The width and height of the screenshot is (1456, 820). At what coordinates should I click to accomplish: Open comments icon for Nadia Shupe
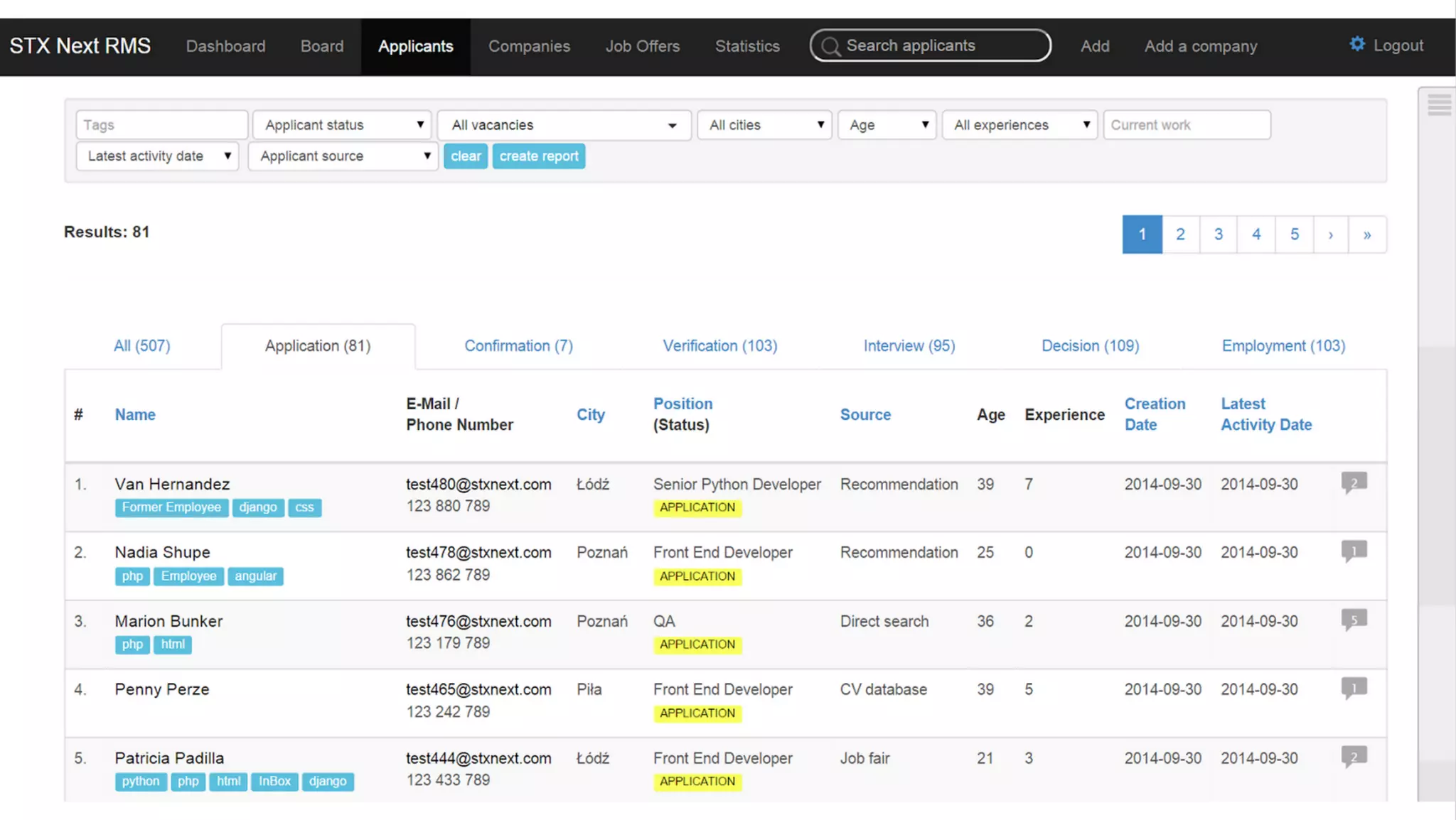[x=1354, y=551]
